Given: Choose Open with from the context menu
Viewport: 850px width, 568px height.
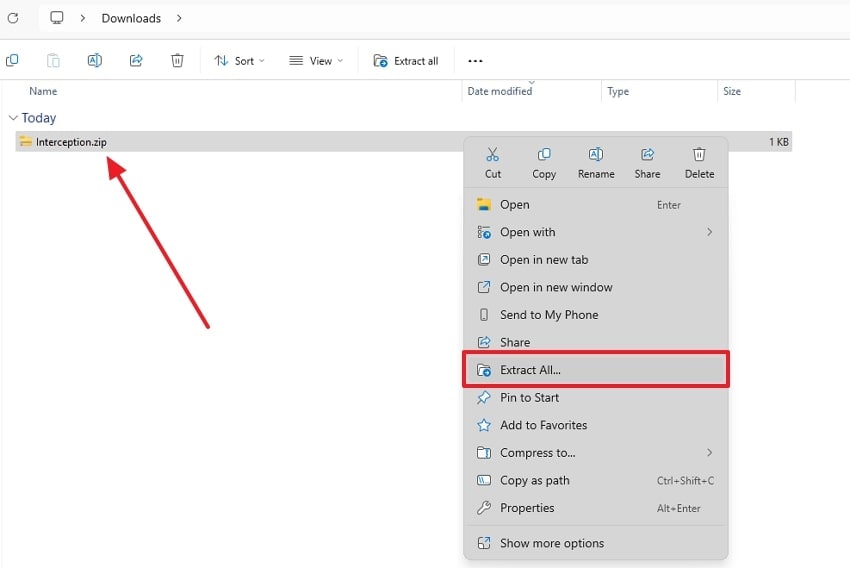Looking at the screenshot, I should 595,233.
